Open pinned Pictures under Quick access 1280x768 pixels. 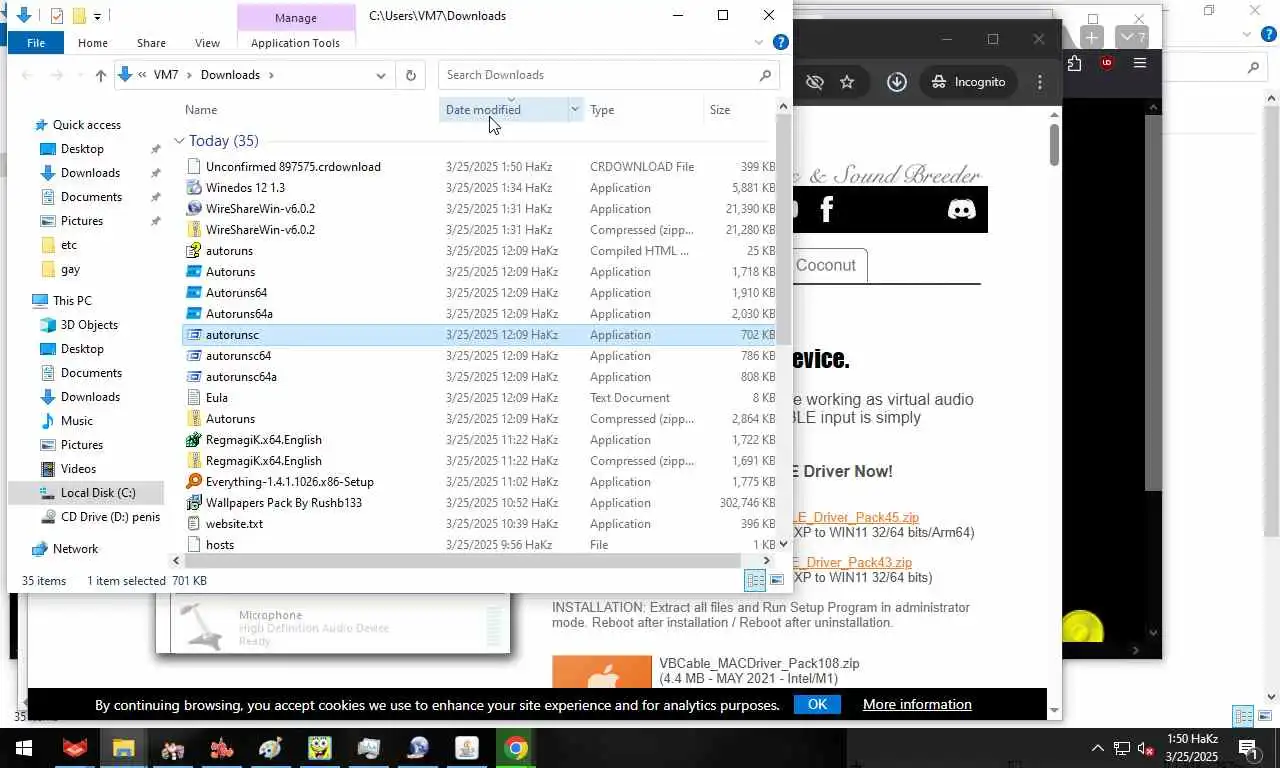click(x=81, y=221)
